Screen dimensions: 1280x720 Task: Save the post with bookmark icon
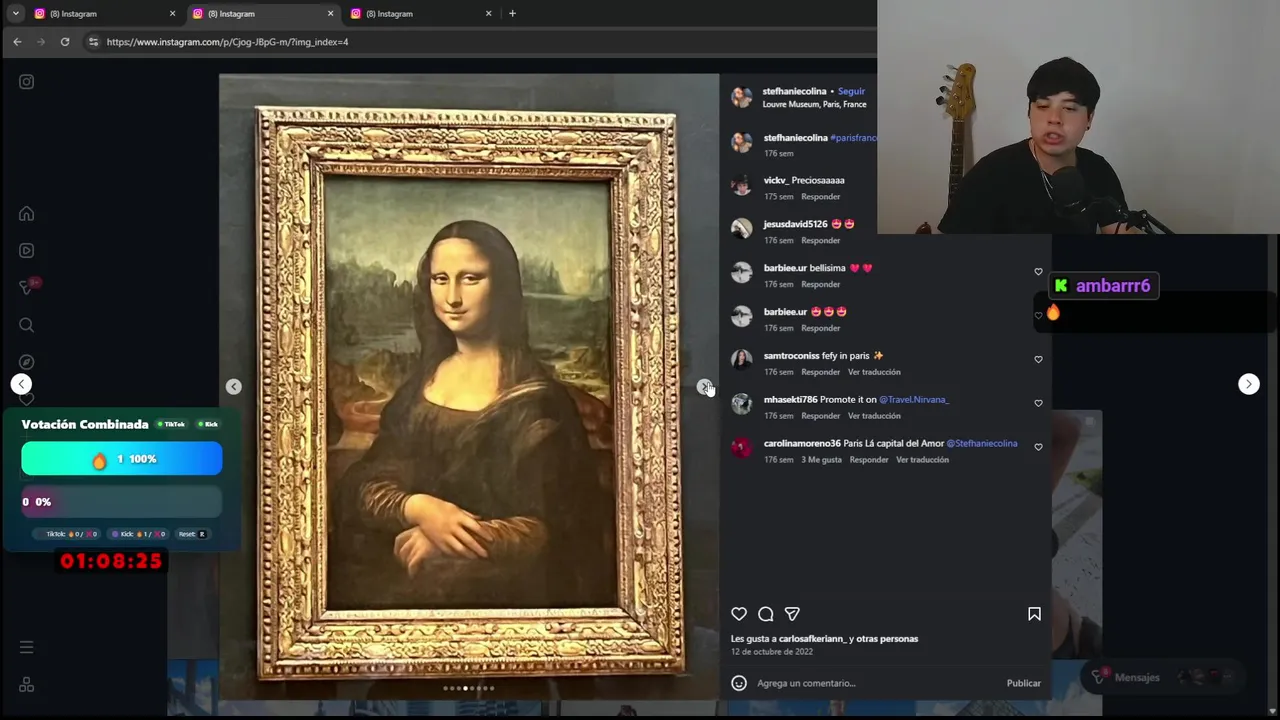point(1034,614)
